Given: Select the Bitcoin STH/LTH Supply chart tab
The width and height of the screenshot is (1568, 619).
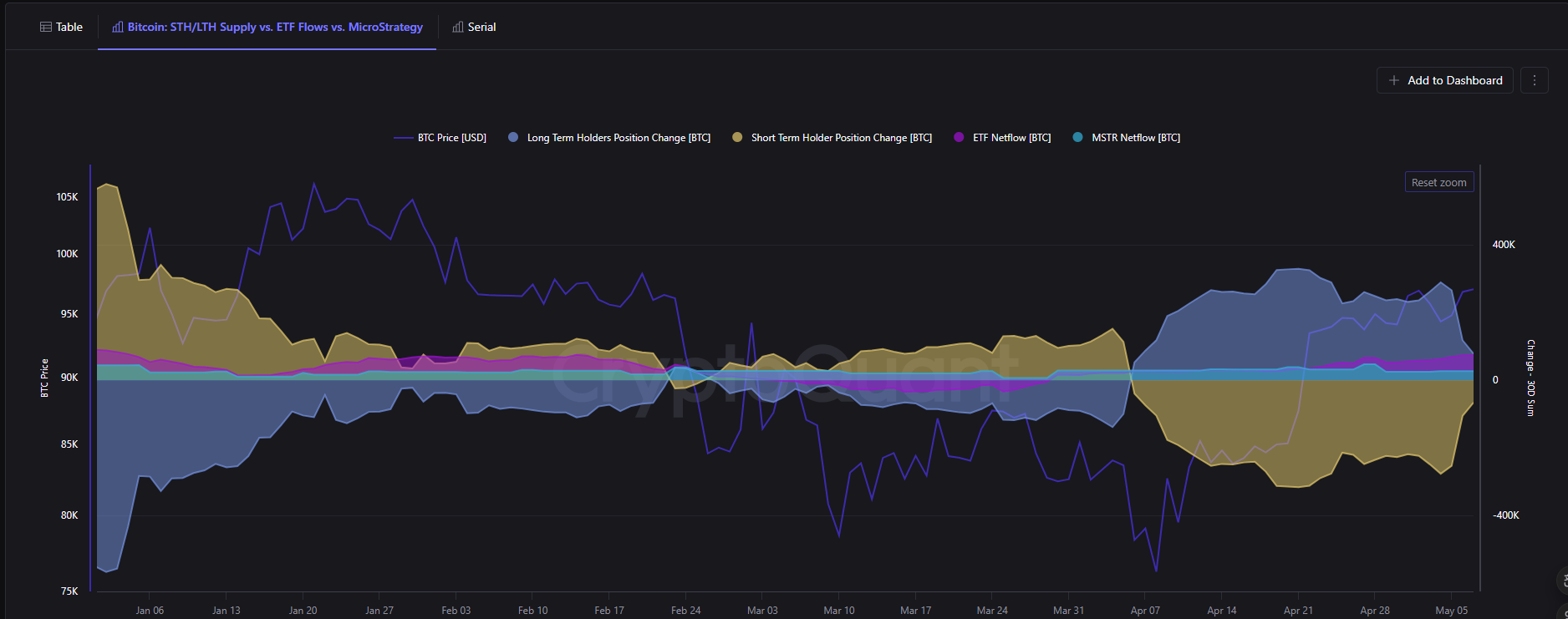Looking at the screenshot, I should click(x=275, y=27).
